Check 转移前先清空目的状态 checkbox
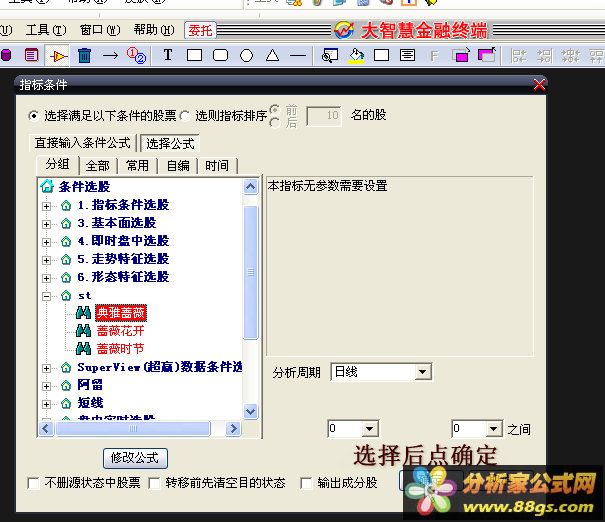 point(154,483)
